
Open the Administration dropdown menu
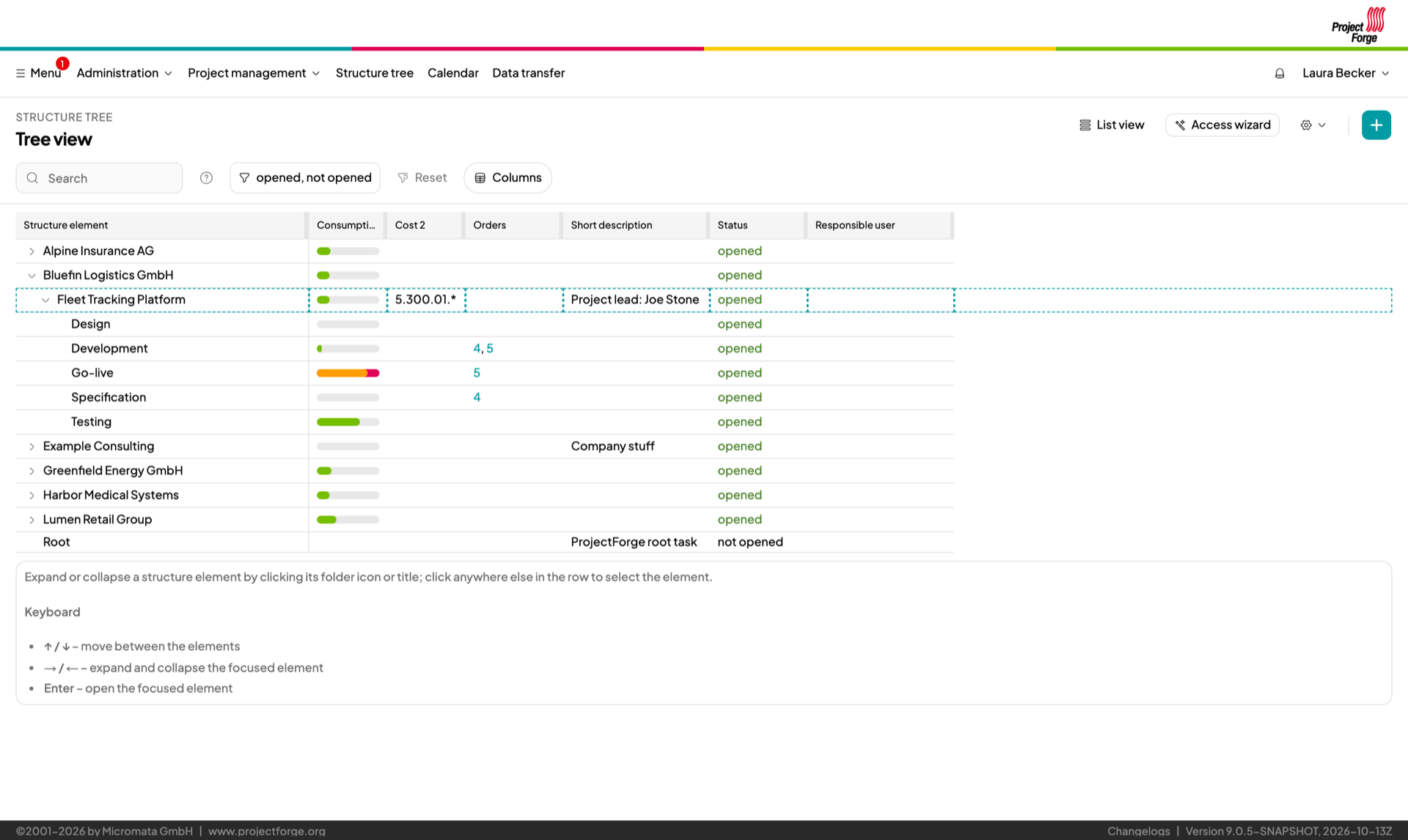[x=124, y=73]
